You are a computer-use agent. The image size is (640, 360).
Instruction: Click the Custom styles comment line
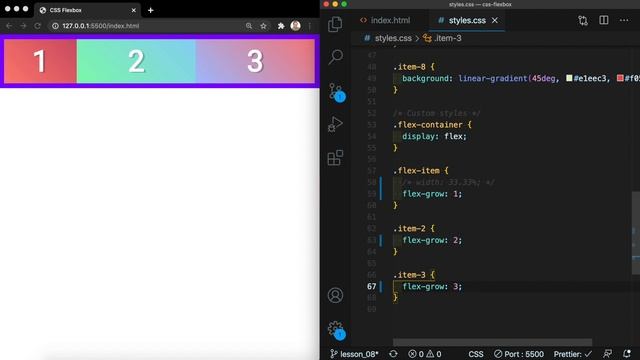tap(437, 113)
